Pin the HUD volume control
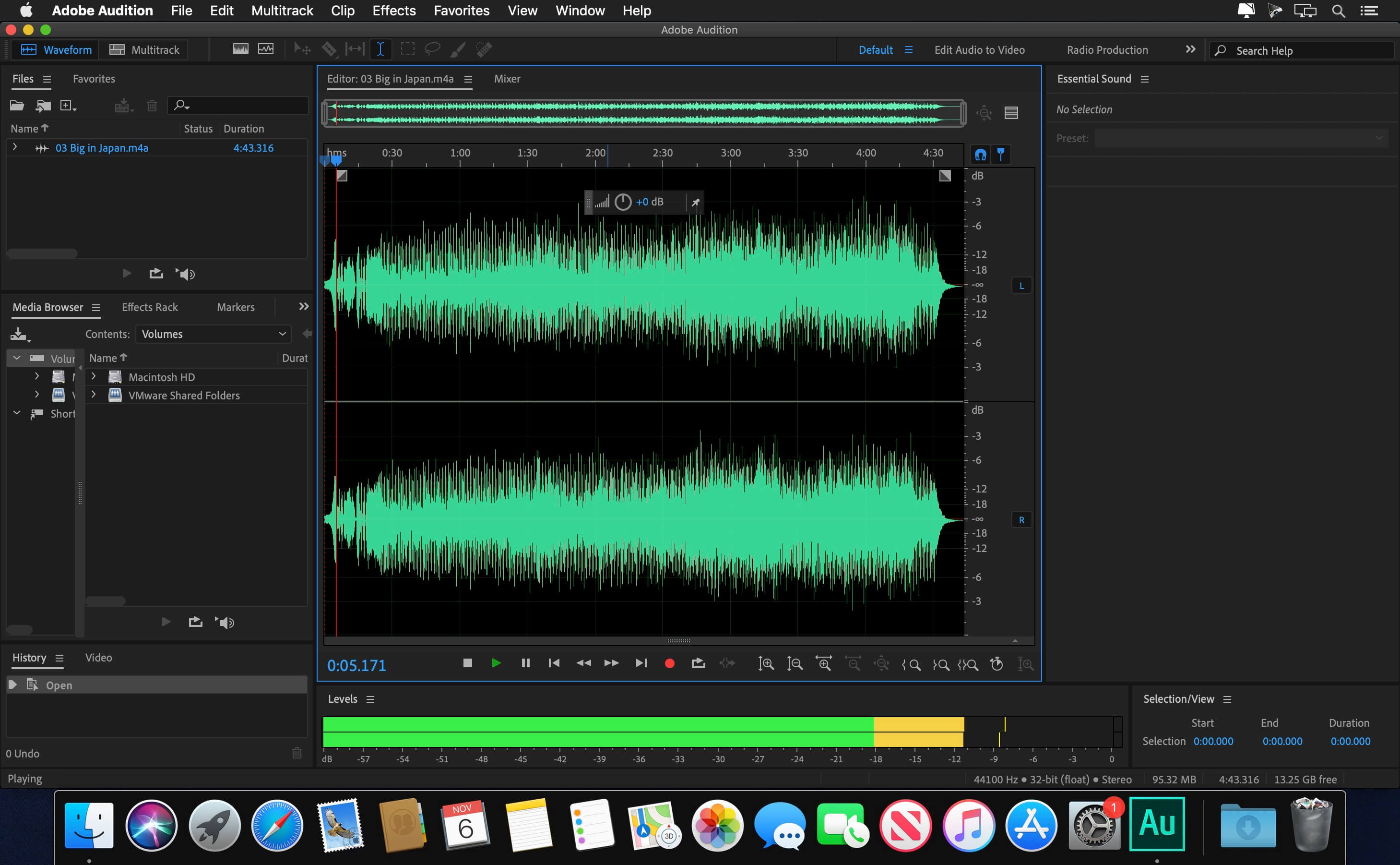This screenshot has width=1400, height=865. click(695, 202)
